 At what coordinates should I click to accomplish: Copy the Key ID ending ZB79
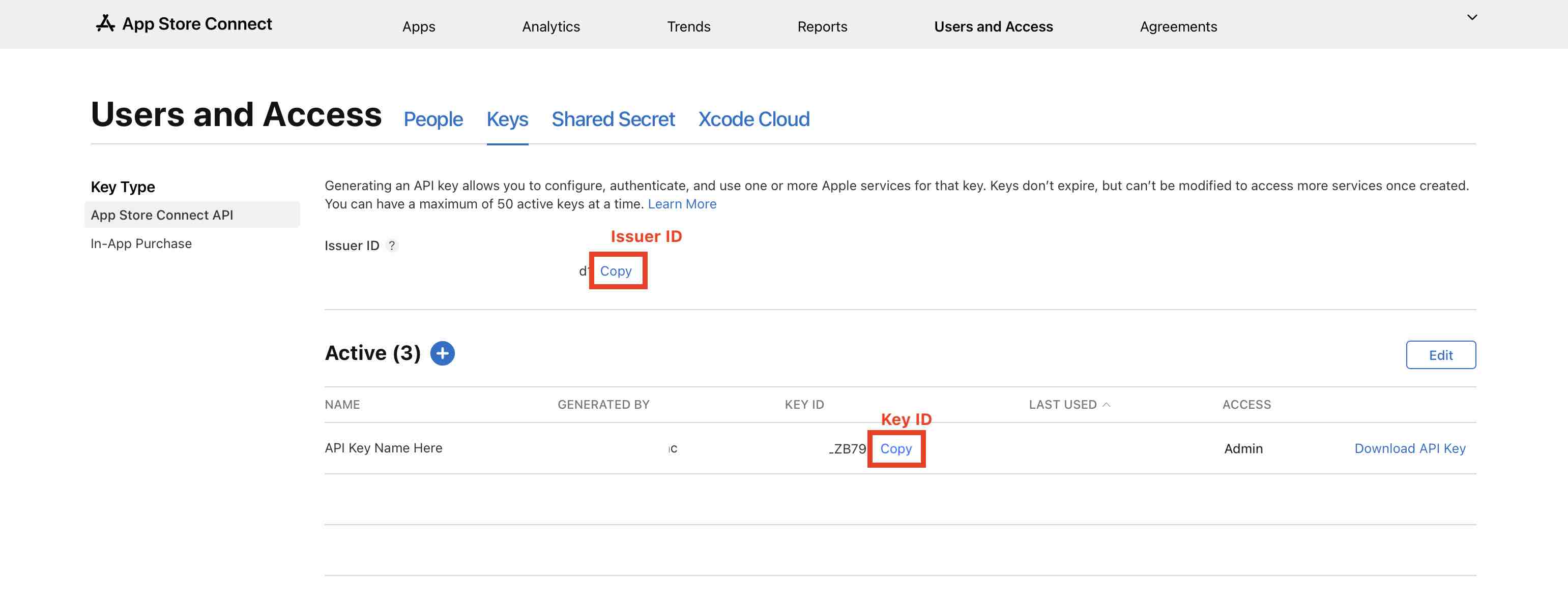(896, 449)
